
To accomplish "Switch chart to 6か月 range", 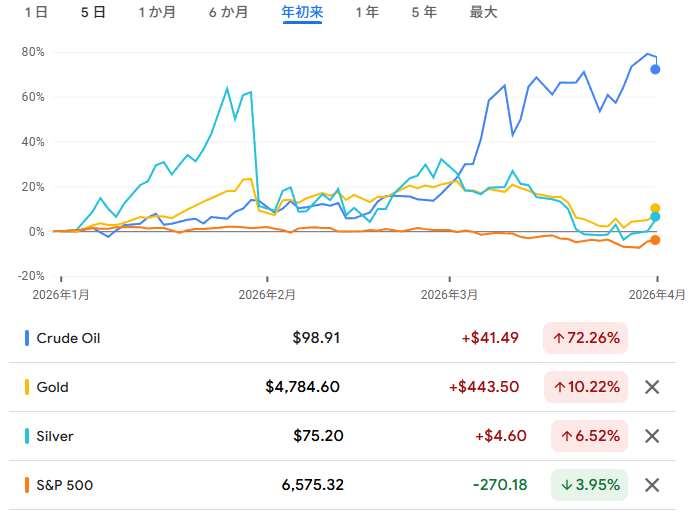I will tap(229, 13).
